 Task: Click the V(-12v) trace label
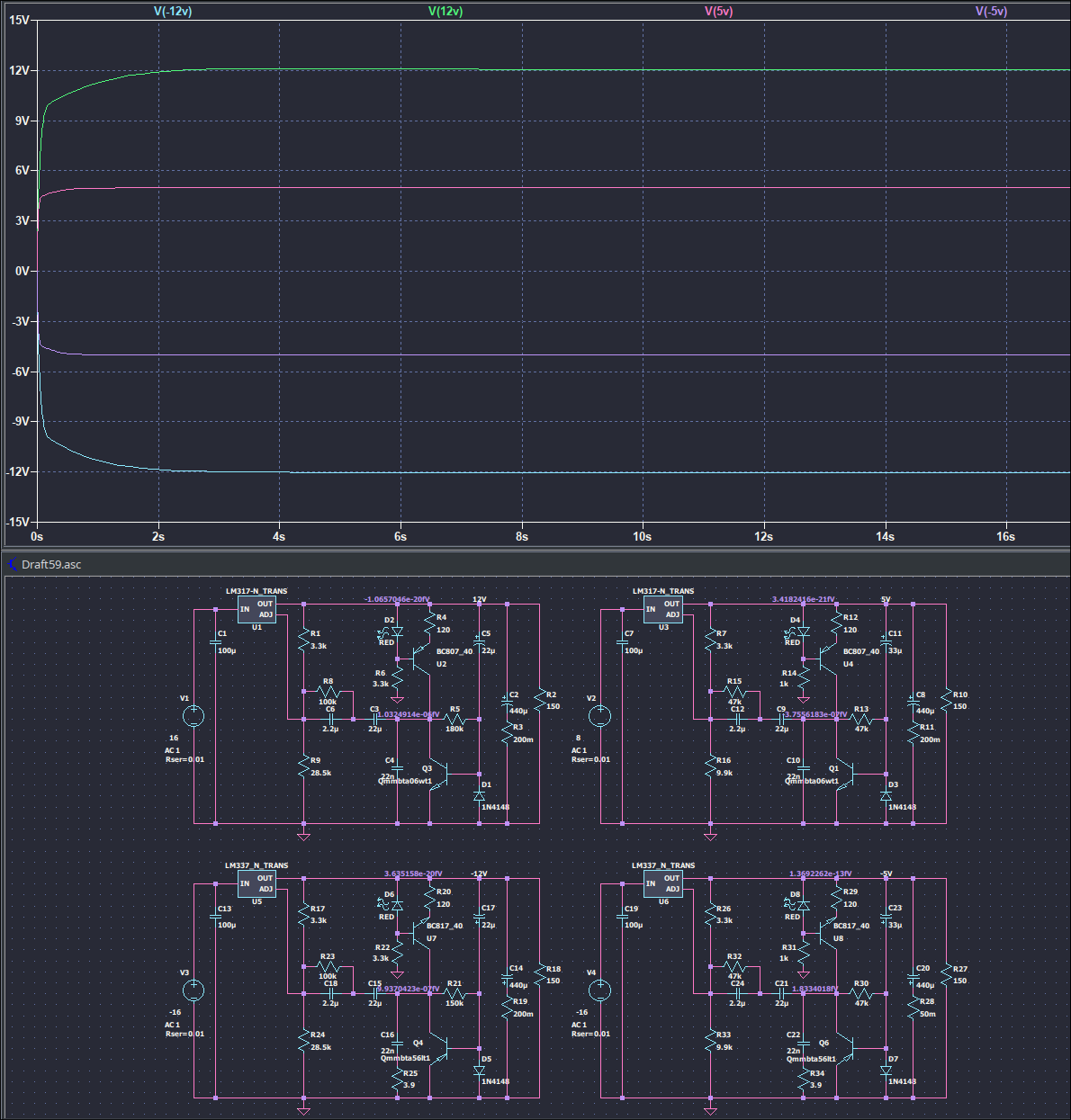click(173, 12)
